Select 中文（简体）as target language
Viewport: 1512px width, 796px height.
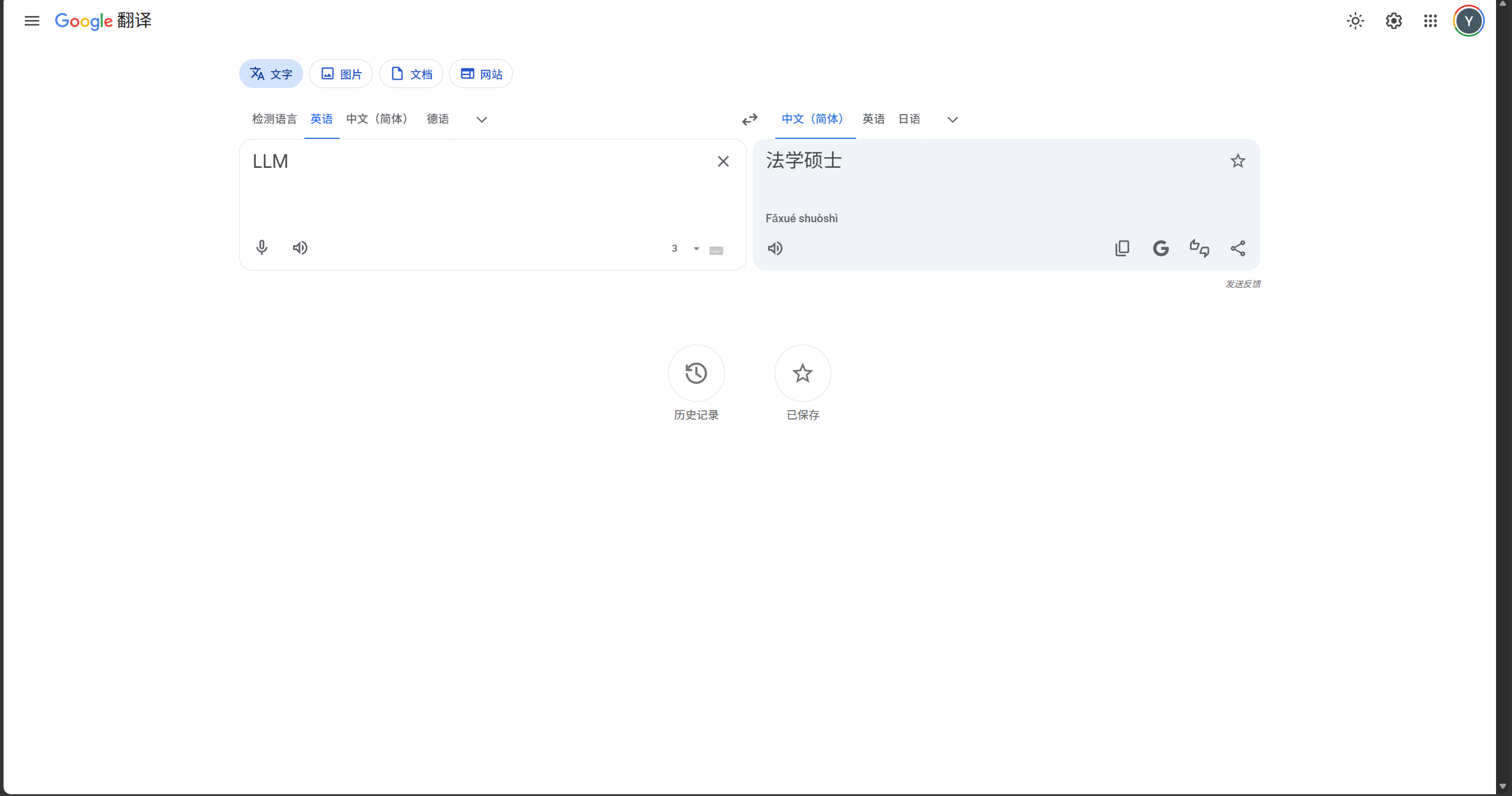(x=815, y=119)
